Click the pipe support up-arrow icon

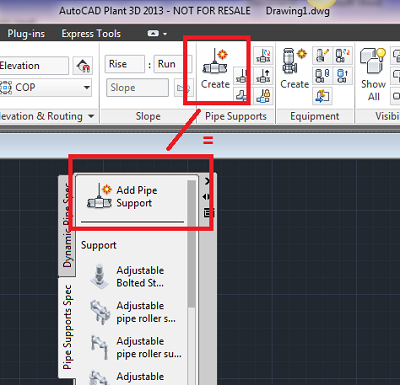tap(263, 76)
